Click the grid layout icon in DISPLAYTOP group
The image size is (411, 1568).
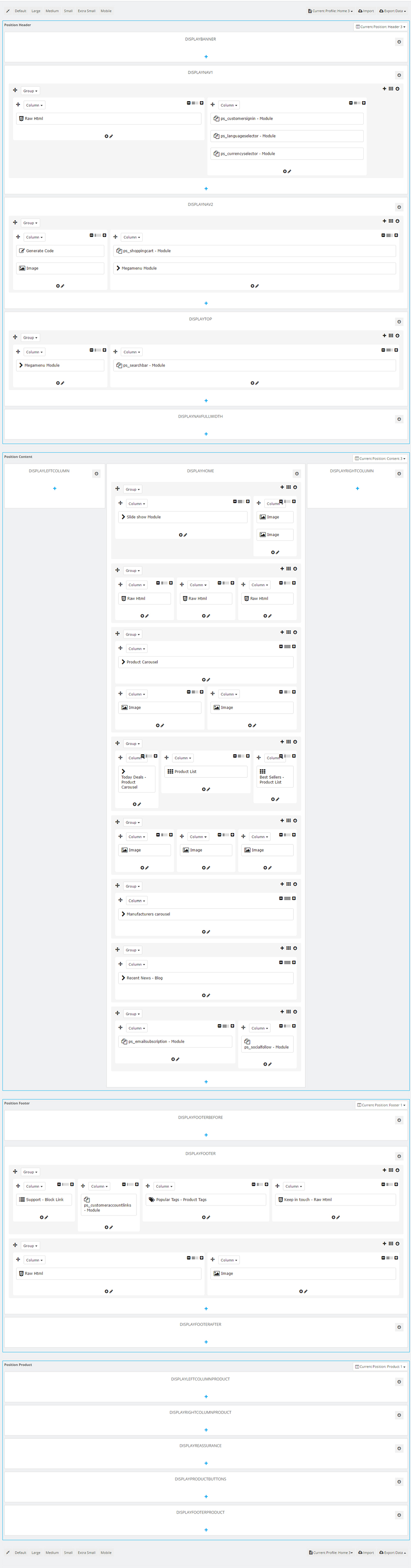click(x=391, y=336)
